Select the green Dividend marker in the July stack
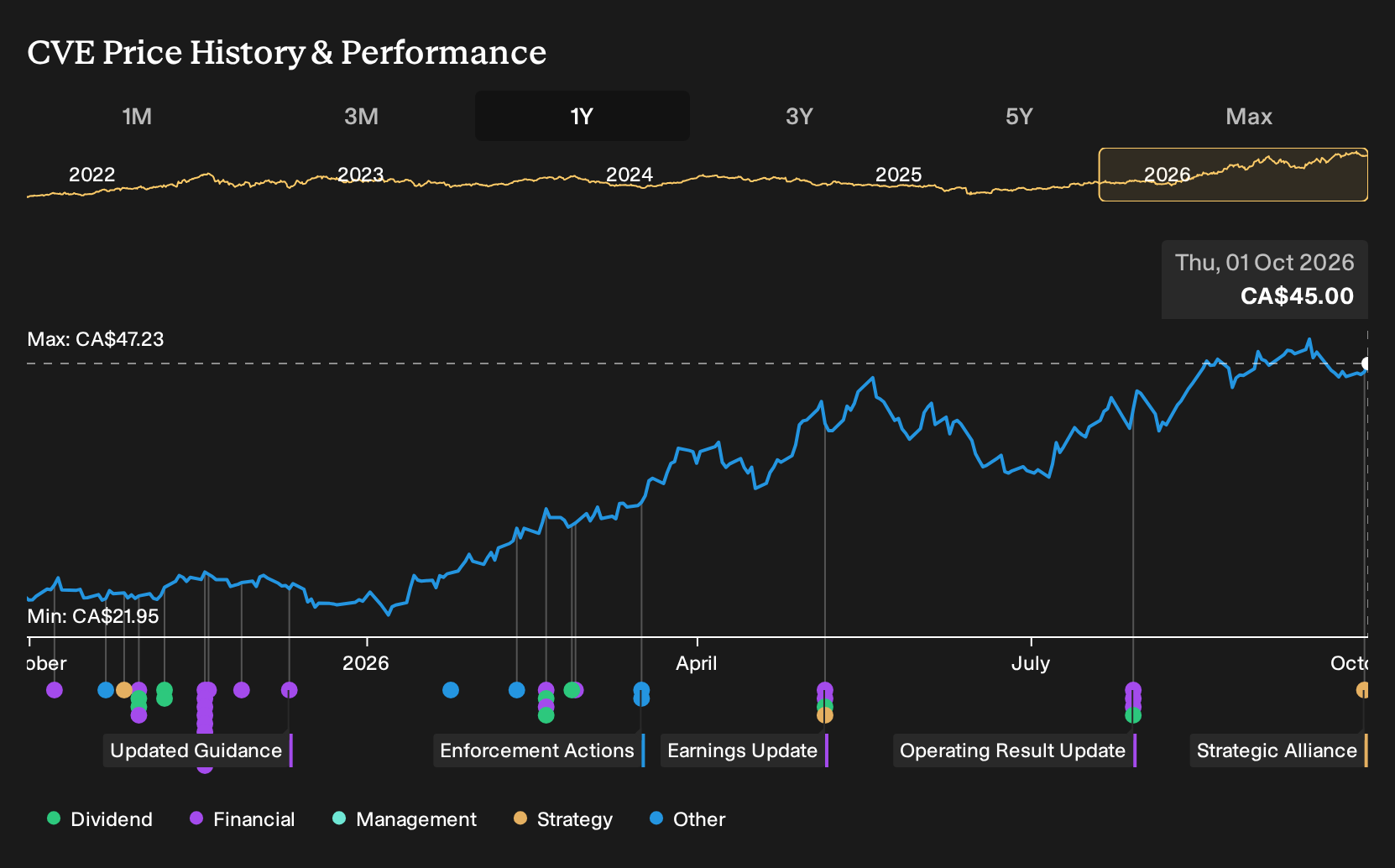The image size is (1395, 868). coord(1133,715)
